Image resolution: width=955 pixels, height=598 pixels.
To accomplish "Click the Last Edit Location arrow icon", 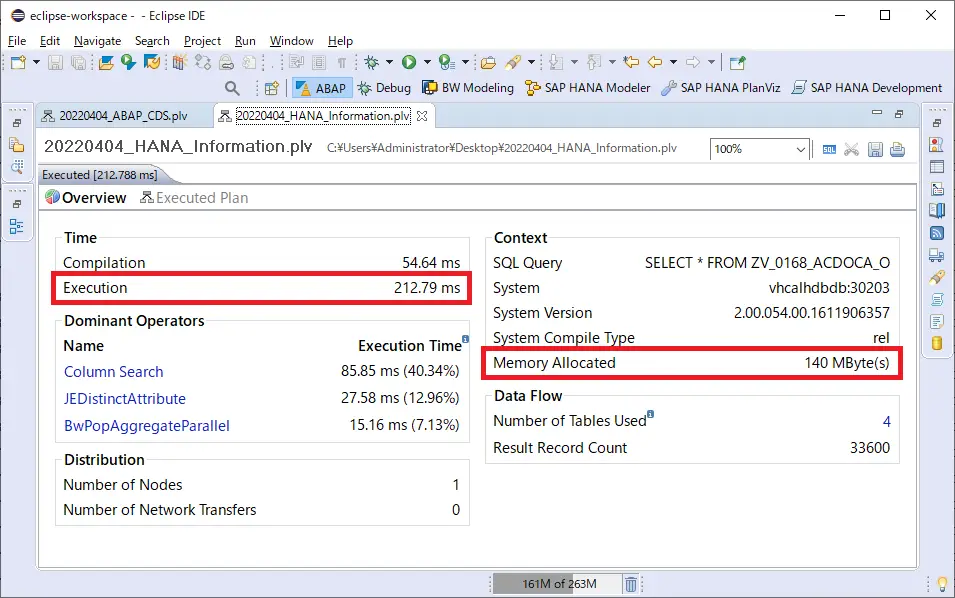I will pos(632,62).
